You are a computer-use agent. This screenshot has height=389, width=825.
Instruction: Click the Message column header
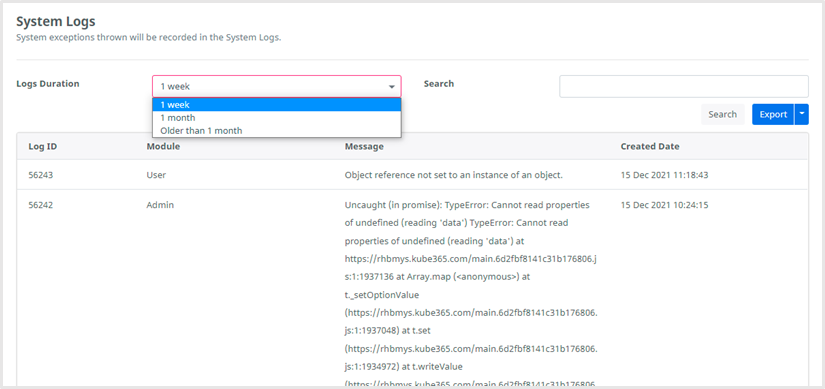(364, 146)
